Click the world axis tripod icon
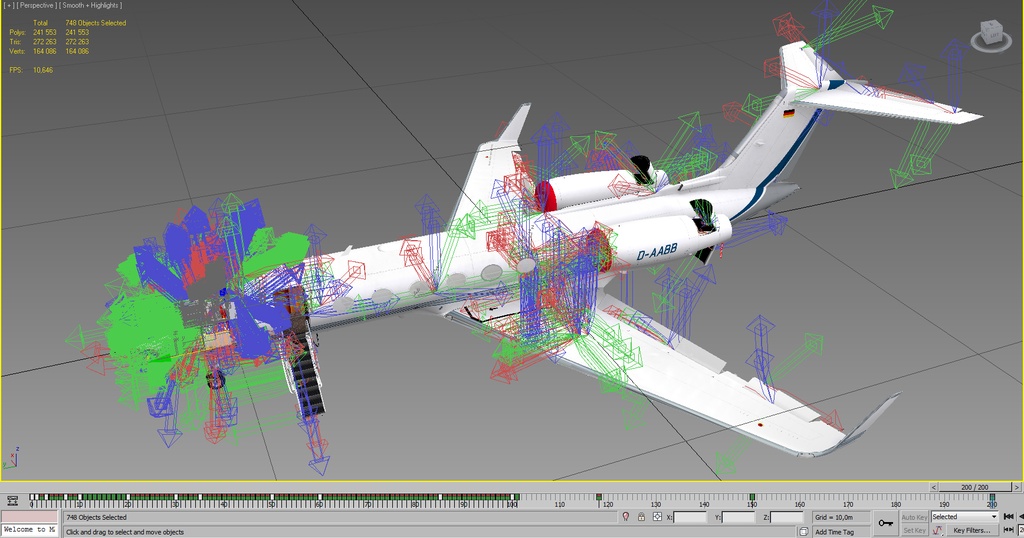 click(11, 457)
